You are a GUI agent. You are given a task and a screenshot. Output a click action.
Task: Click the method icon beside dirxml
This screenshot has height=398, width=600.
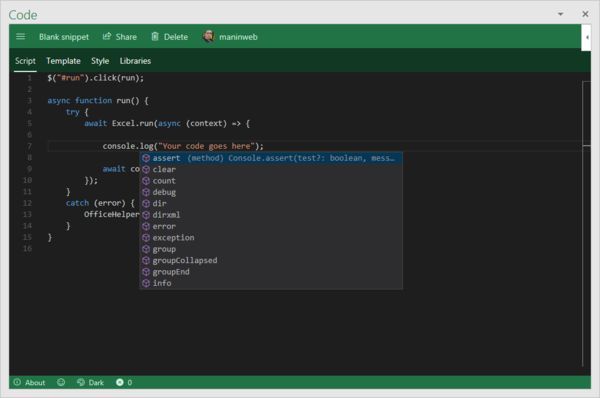pyautogui.click(x=146, y=215)
